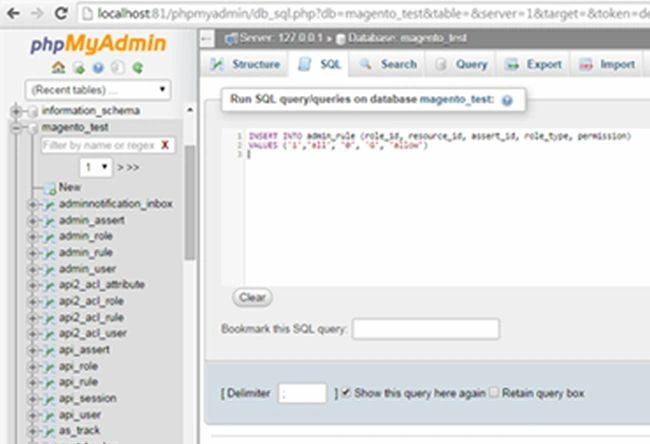Screen dimensions: 650x444
Task: Go to next page with the > link
Action: tap(120, 167)
